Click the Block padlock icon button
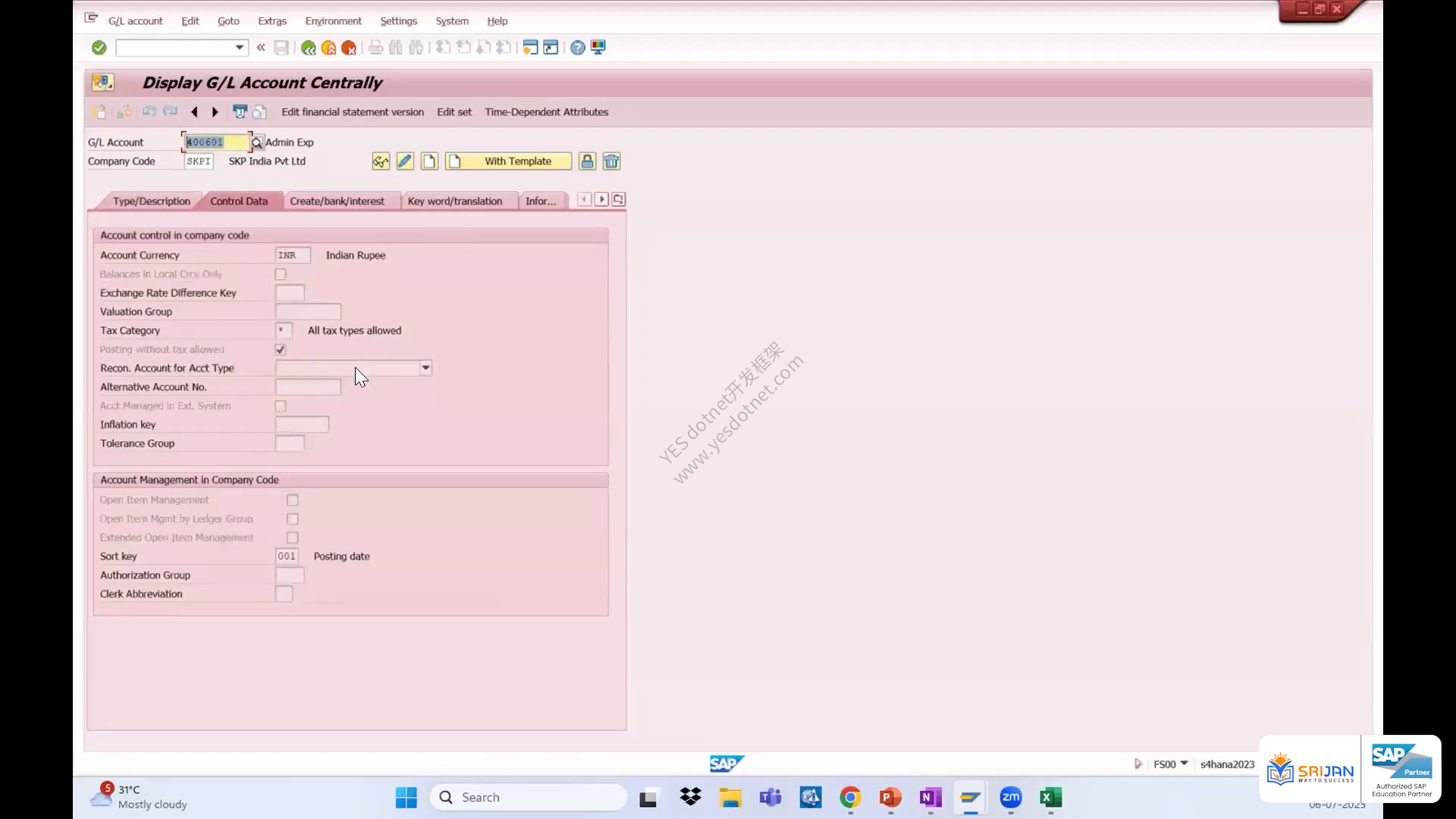The height and width of the screenshot is (819, 1456). 587,162
